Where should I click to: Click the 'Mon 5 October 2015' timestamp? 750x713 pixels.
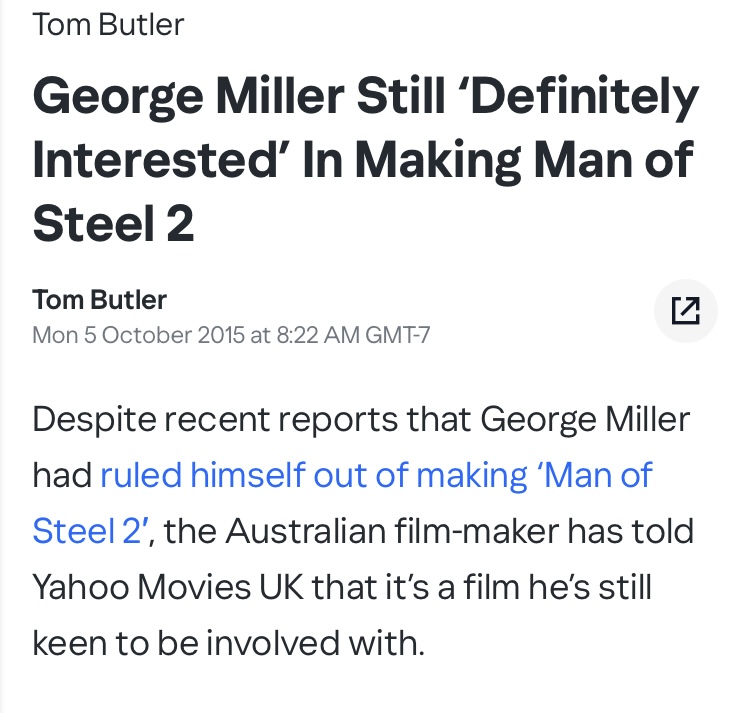click(x=137, y=334)
